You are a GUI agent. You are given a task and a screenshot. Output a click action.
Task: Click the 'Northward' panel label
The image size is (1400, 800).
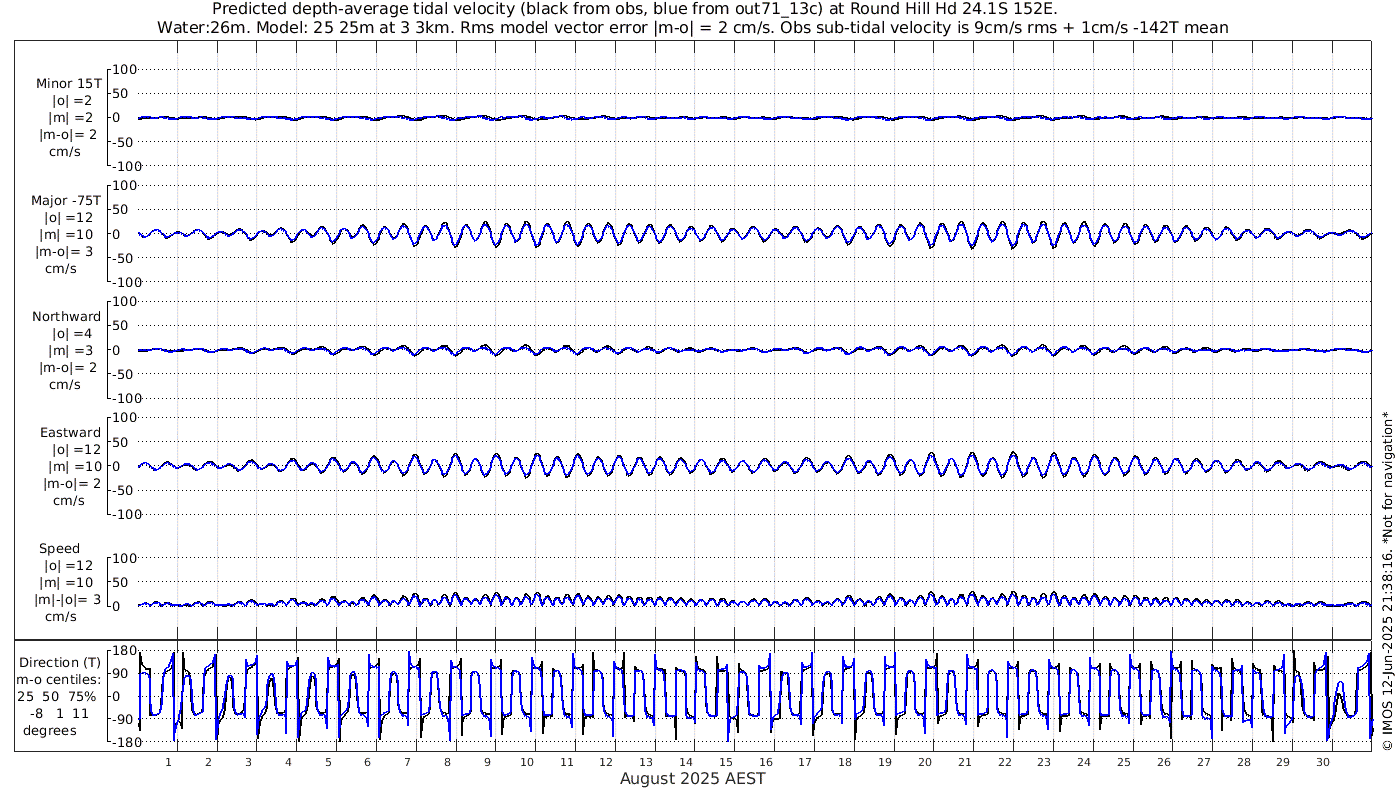tap(66, 317)
